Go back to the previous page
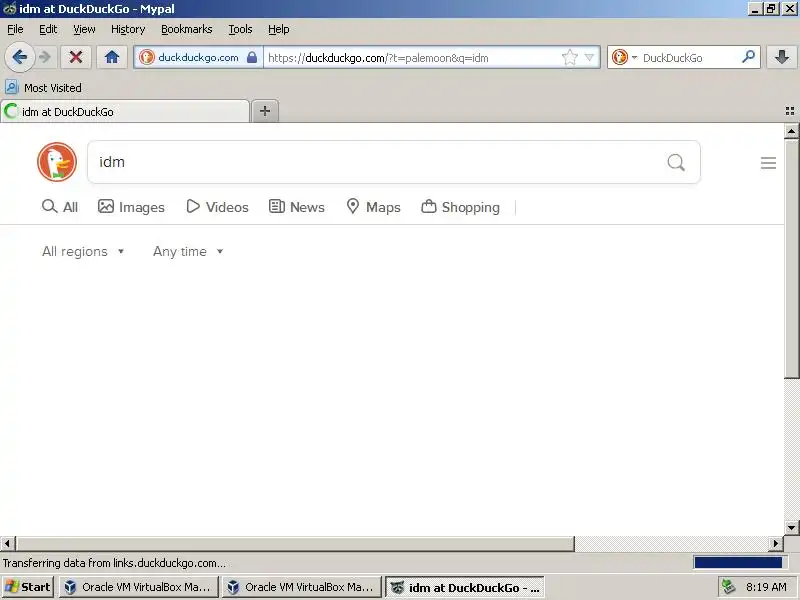The width and height of the screenshot is (800, 600). click(20, 57)
